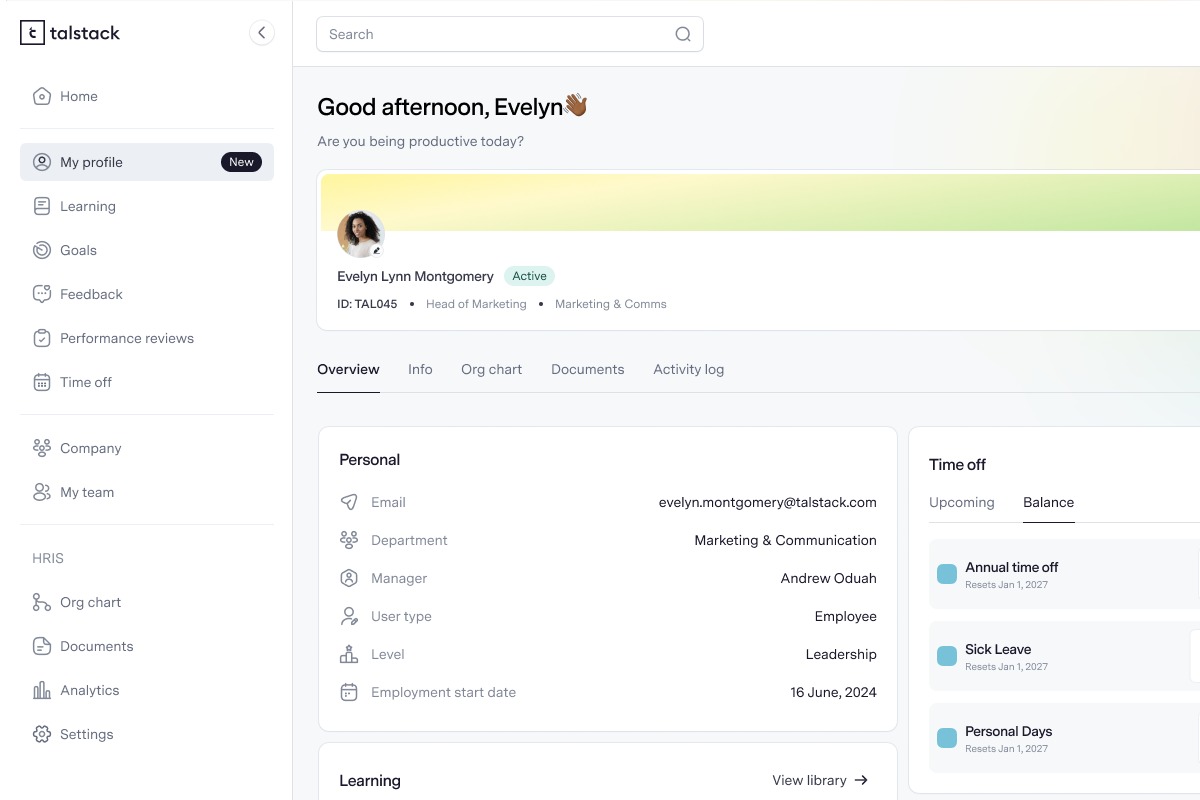Open View library link

(821, 780)
